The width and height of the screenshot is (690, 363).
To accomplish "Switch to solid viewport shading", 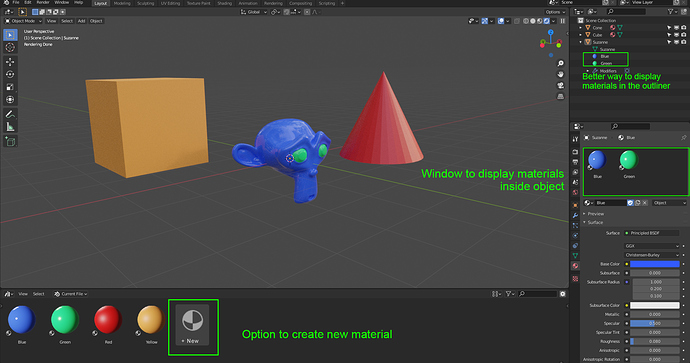I will [x=533, y=21].
